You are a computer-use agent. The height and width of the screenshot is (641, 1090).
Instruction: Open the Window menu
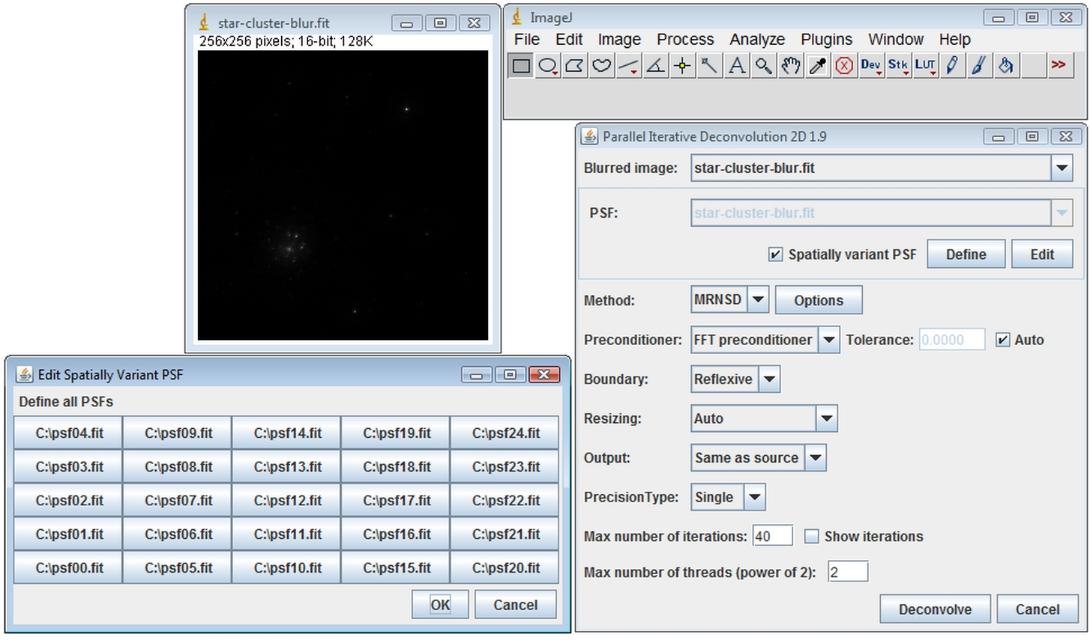[x=896, y=40]
